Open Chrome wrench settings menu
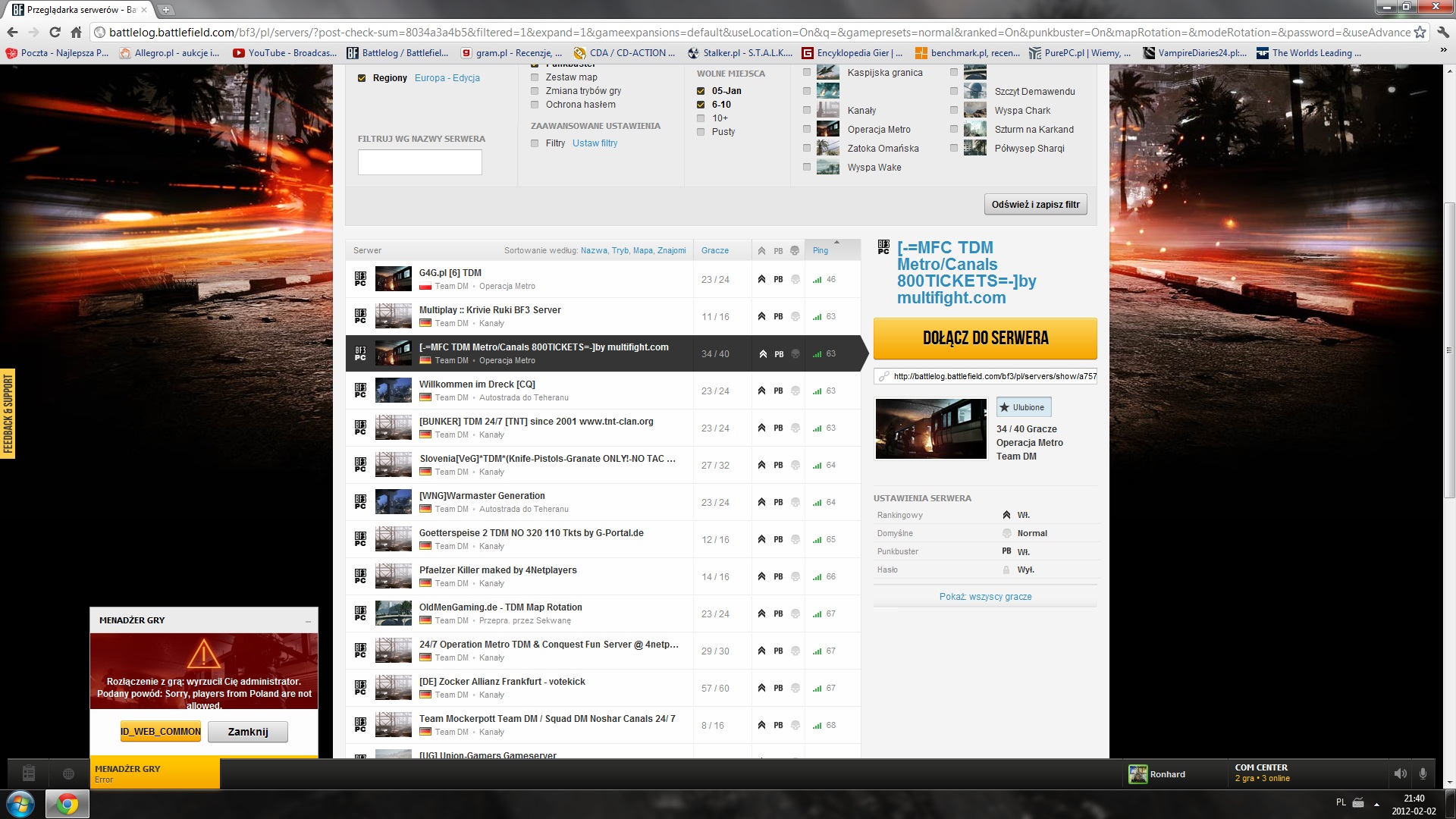1456x819 pixels. pyautogui.click(x=1443, y=32)
